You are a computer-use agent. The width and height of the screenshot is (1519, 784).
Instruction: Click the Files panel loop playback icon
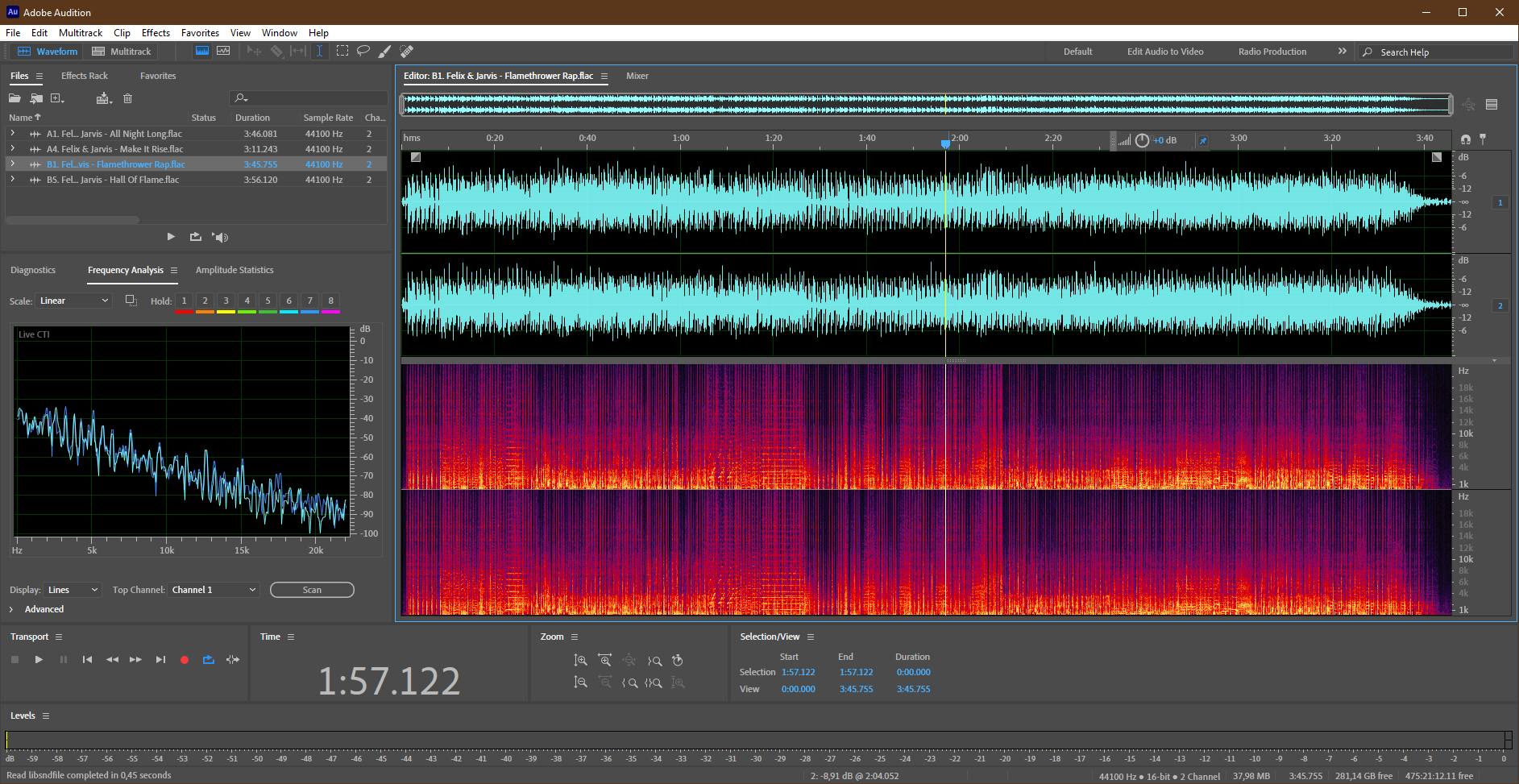195,237
